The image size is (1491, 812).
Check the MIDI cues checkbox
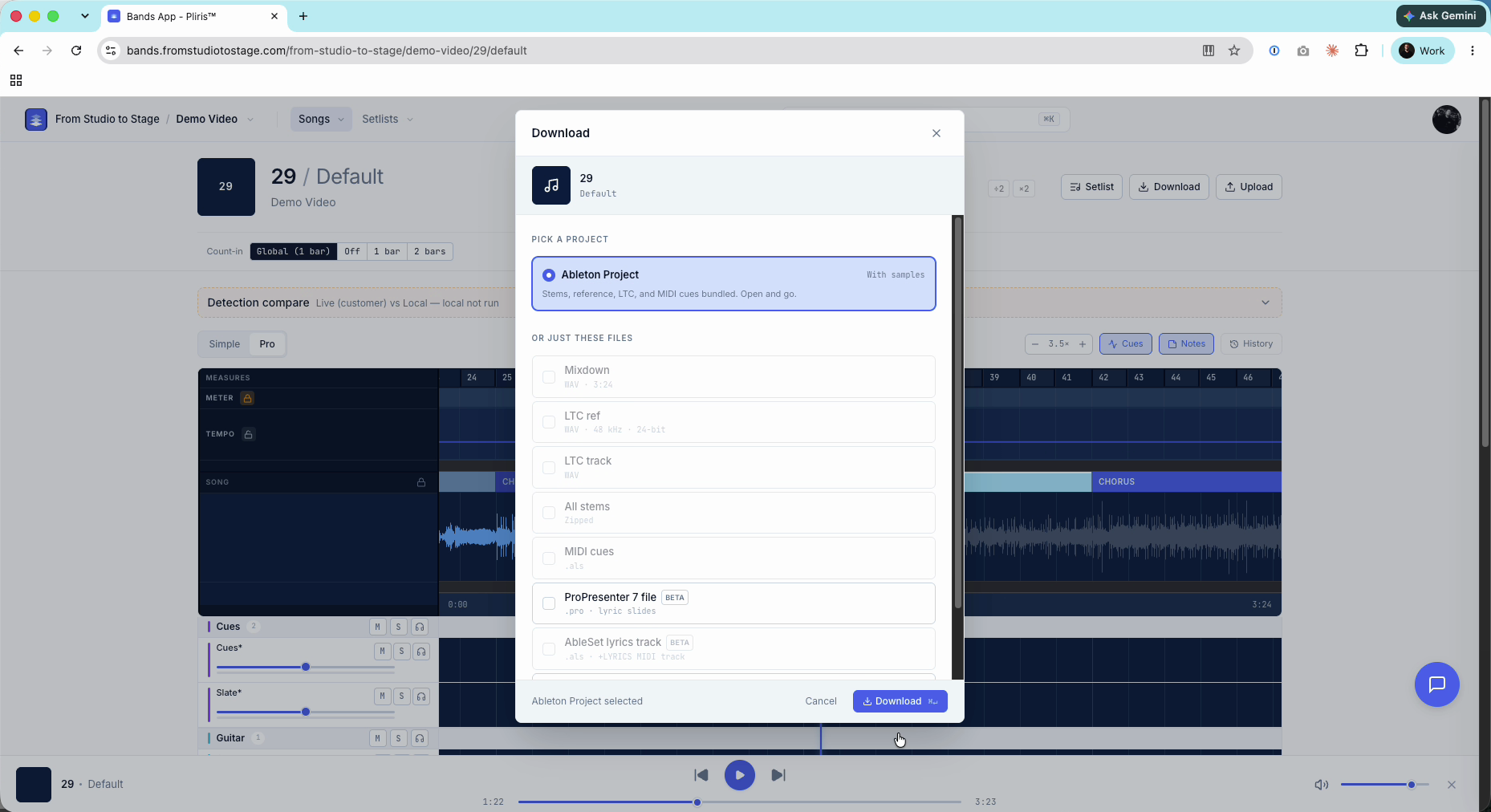point(549,558)
